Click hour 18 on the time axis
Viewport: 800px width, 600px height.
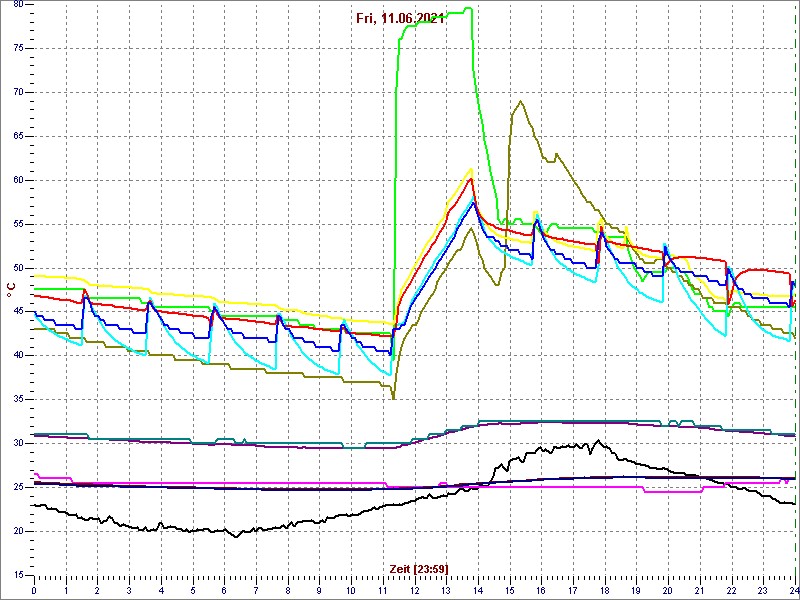point(605,590)
